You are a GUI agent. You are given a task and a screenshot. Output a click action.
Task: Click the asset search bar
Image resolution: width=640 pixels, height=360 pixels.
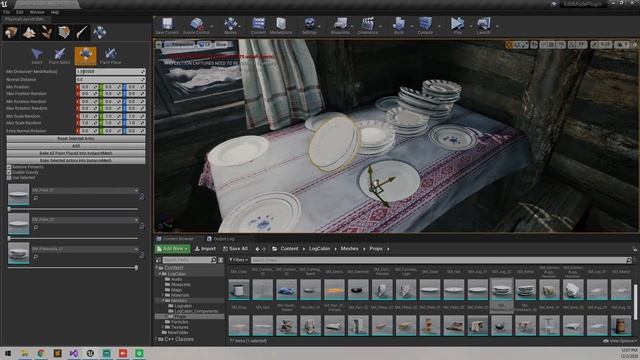pos(441,260)
